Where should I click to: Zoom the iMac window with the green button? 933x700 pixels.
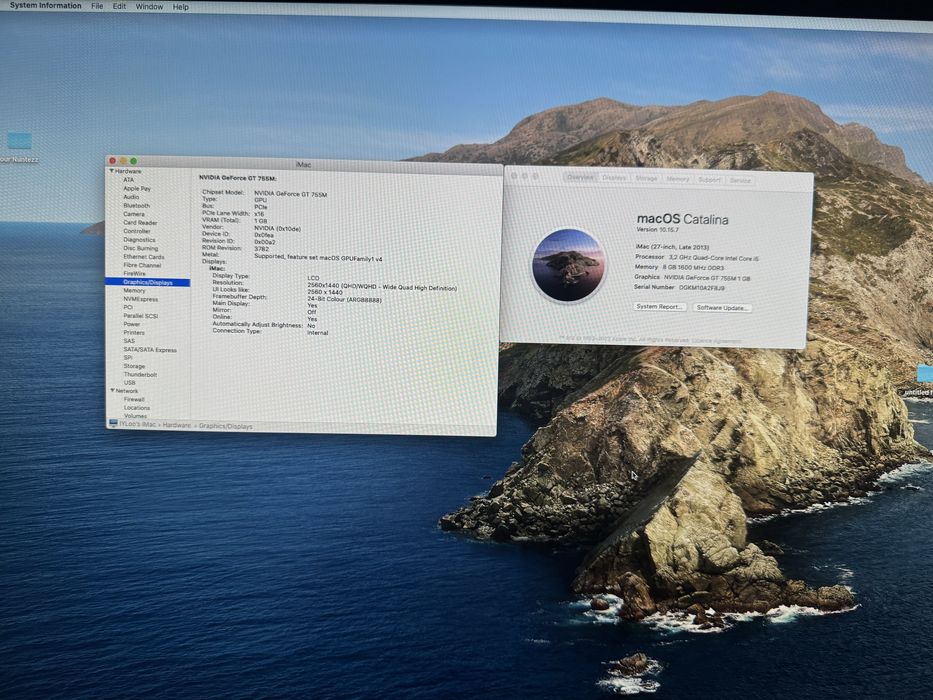click(x=134, y=161)
